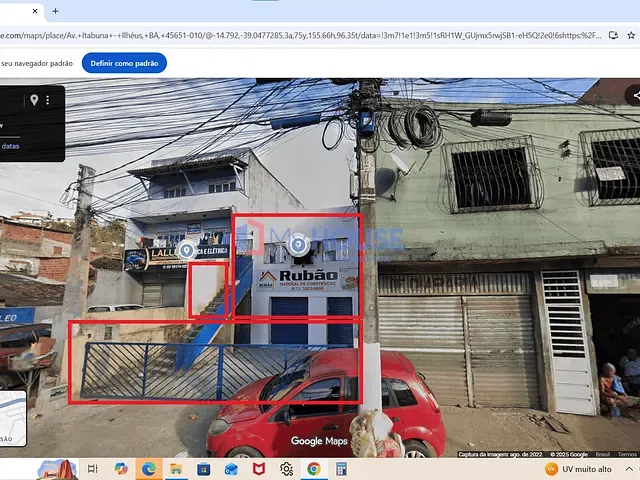
Task: Click the 'Termos' footer link
Action: (627, 454)
